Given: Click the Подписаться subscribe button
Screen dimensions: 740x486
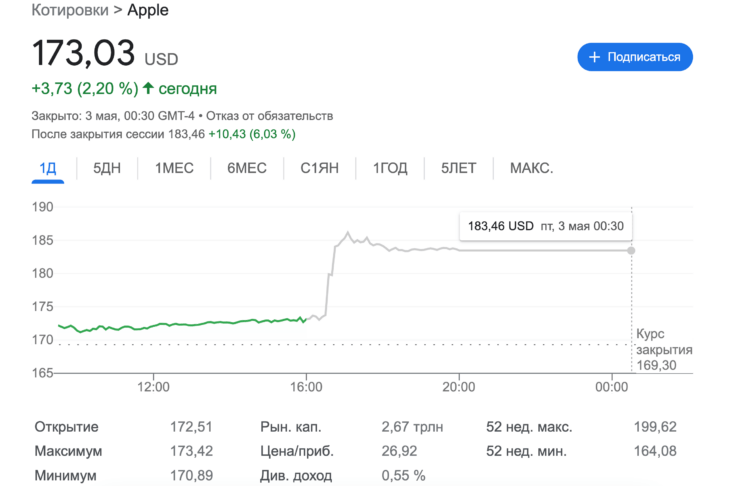Looking at the screenshot, I should click(635, 57).
